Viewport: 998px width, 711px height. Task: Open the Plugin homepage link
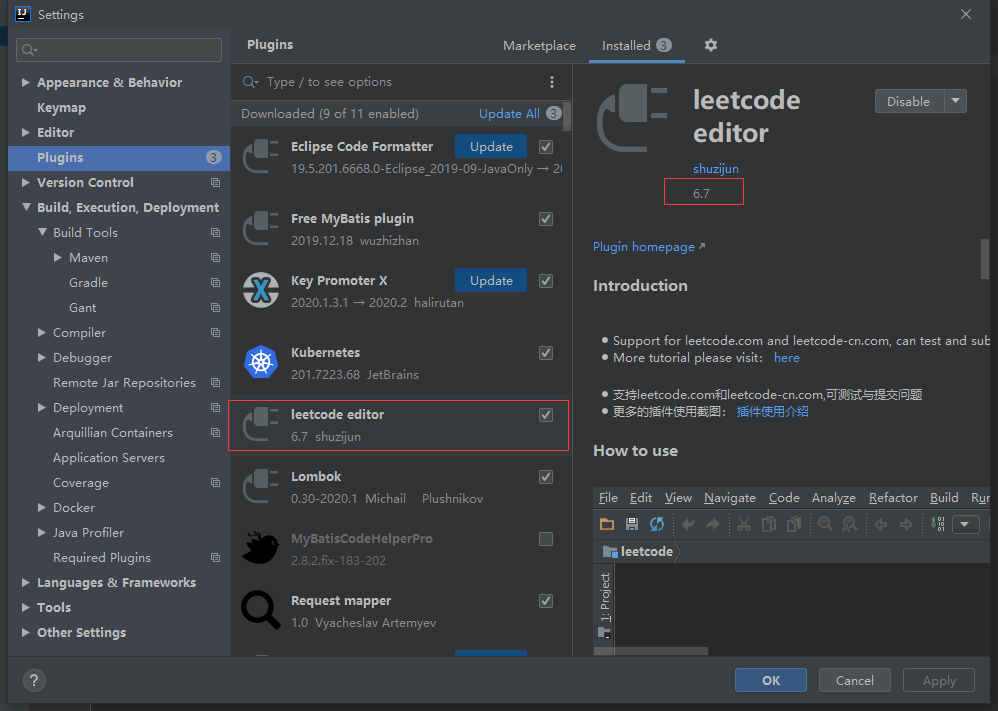pos(643,247)
